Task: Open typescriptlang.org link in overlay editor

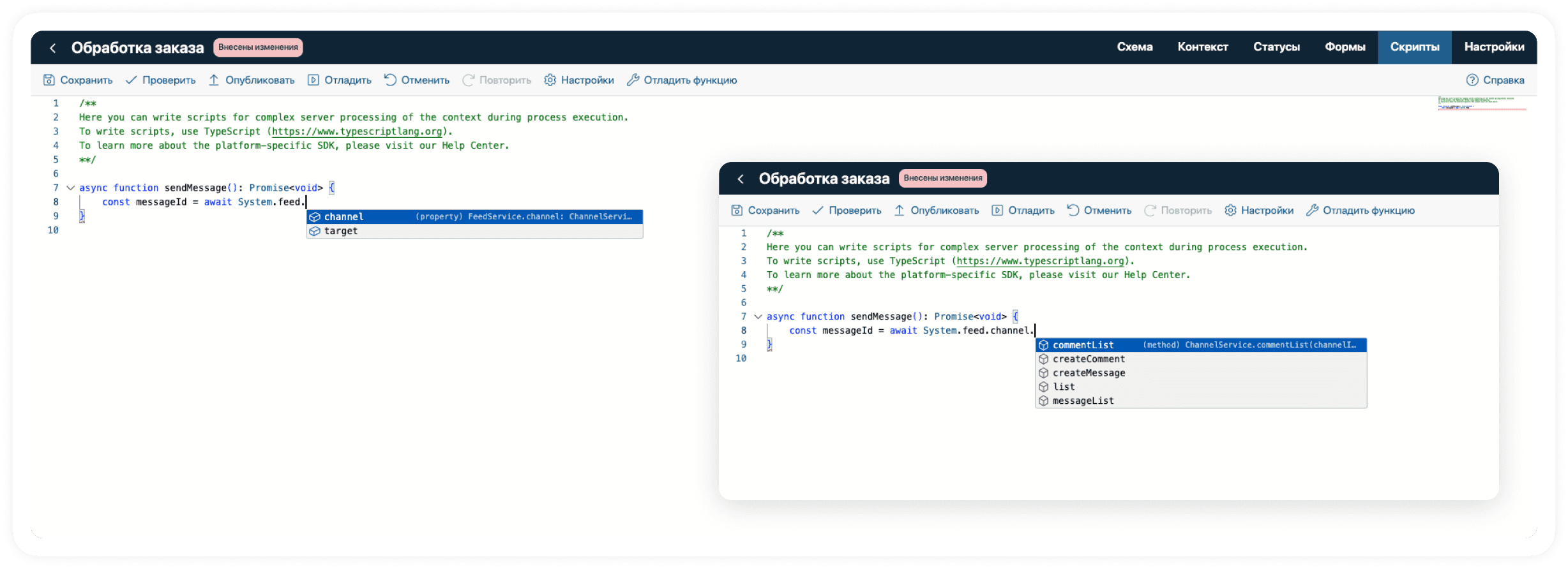Action: point(1041,261)
